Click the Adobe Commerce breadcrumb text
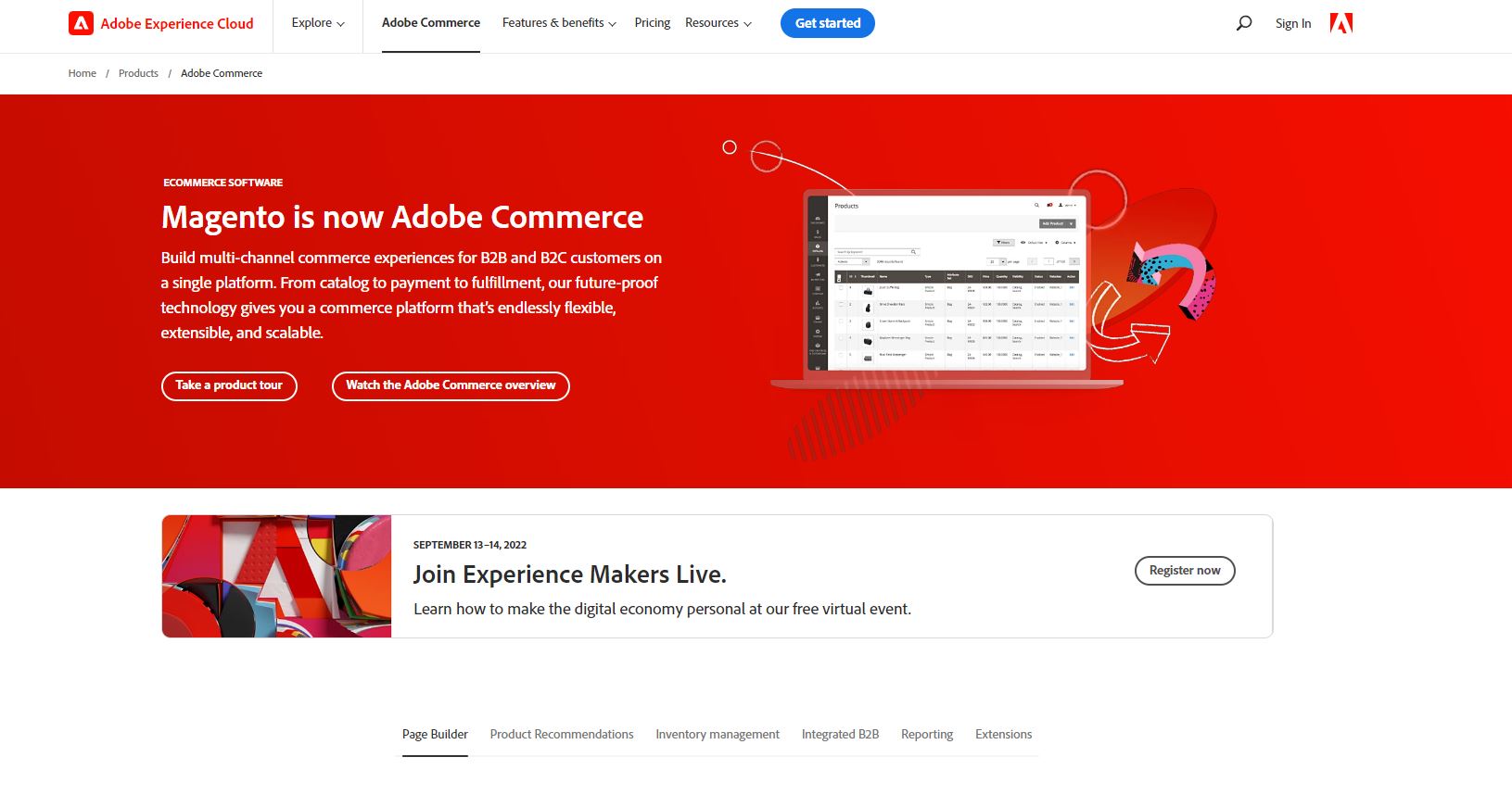 pos(222,73)
